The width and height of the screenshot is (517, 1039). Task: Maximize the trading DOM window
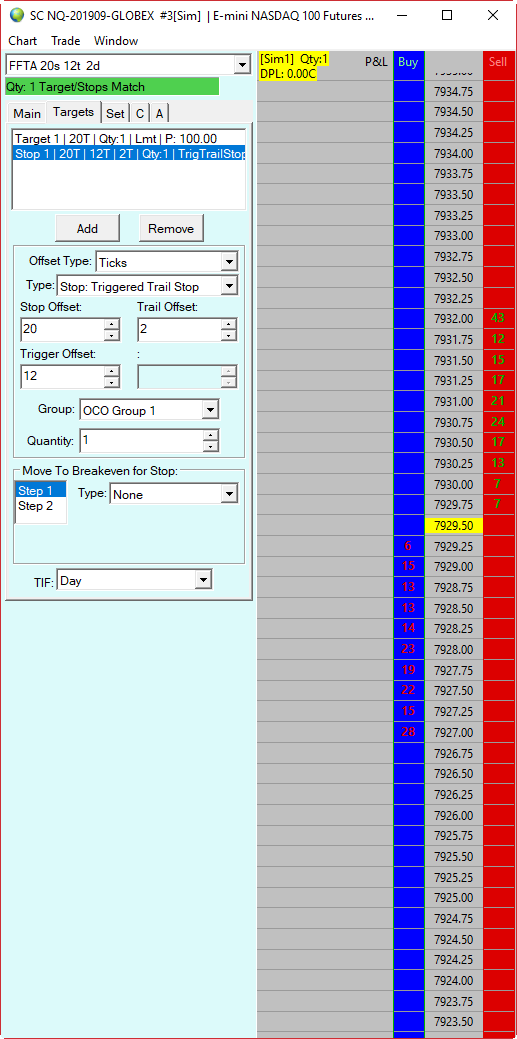point(447,15)
